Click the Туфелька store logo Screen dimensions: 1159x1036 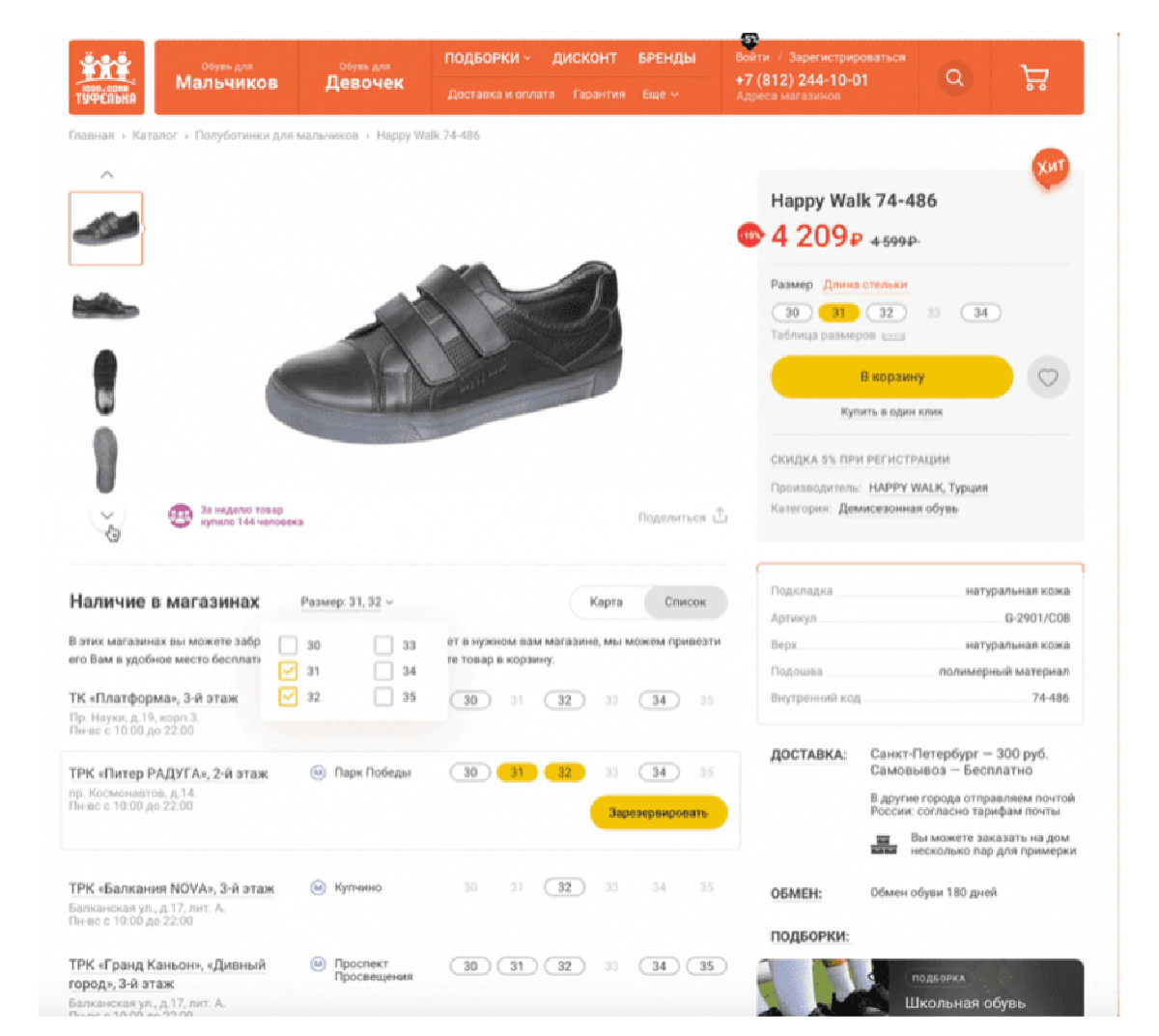coord(106,77)
